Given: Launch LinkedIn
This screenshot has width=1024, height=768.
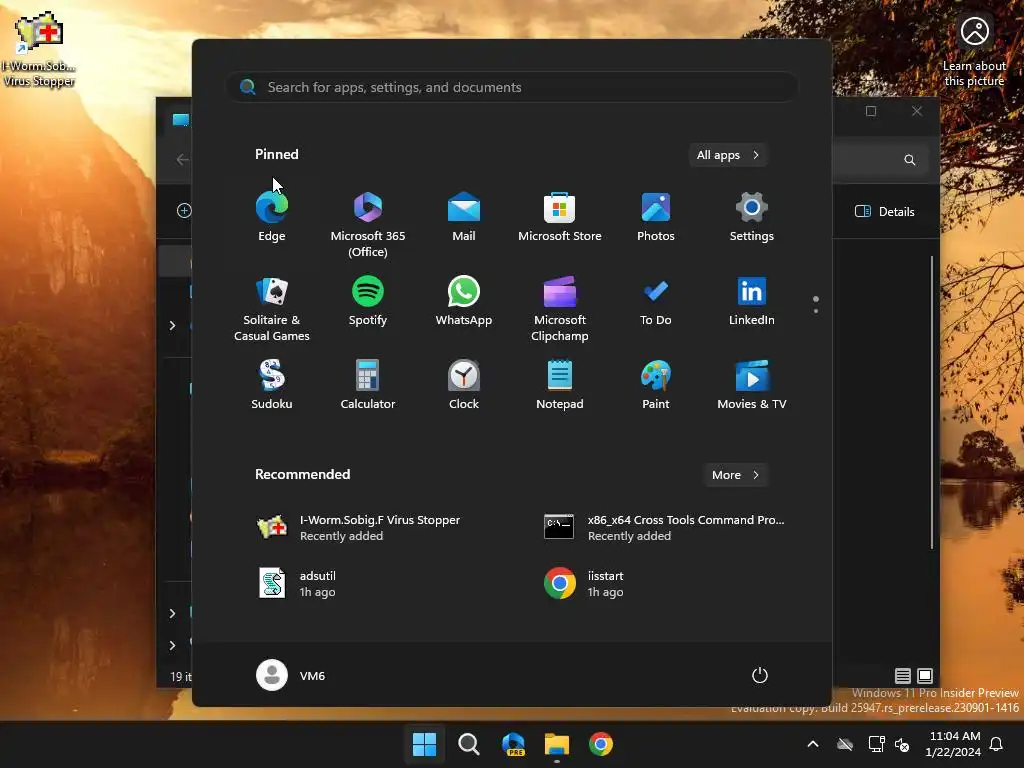Looking at the screenshot, I should click(x=752, y=301).
